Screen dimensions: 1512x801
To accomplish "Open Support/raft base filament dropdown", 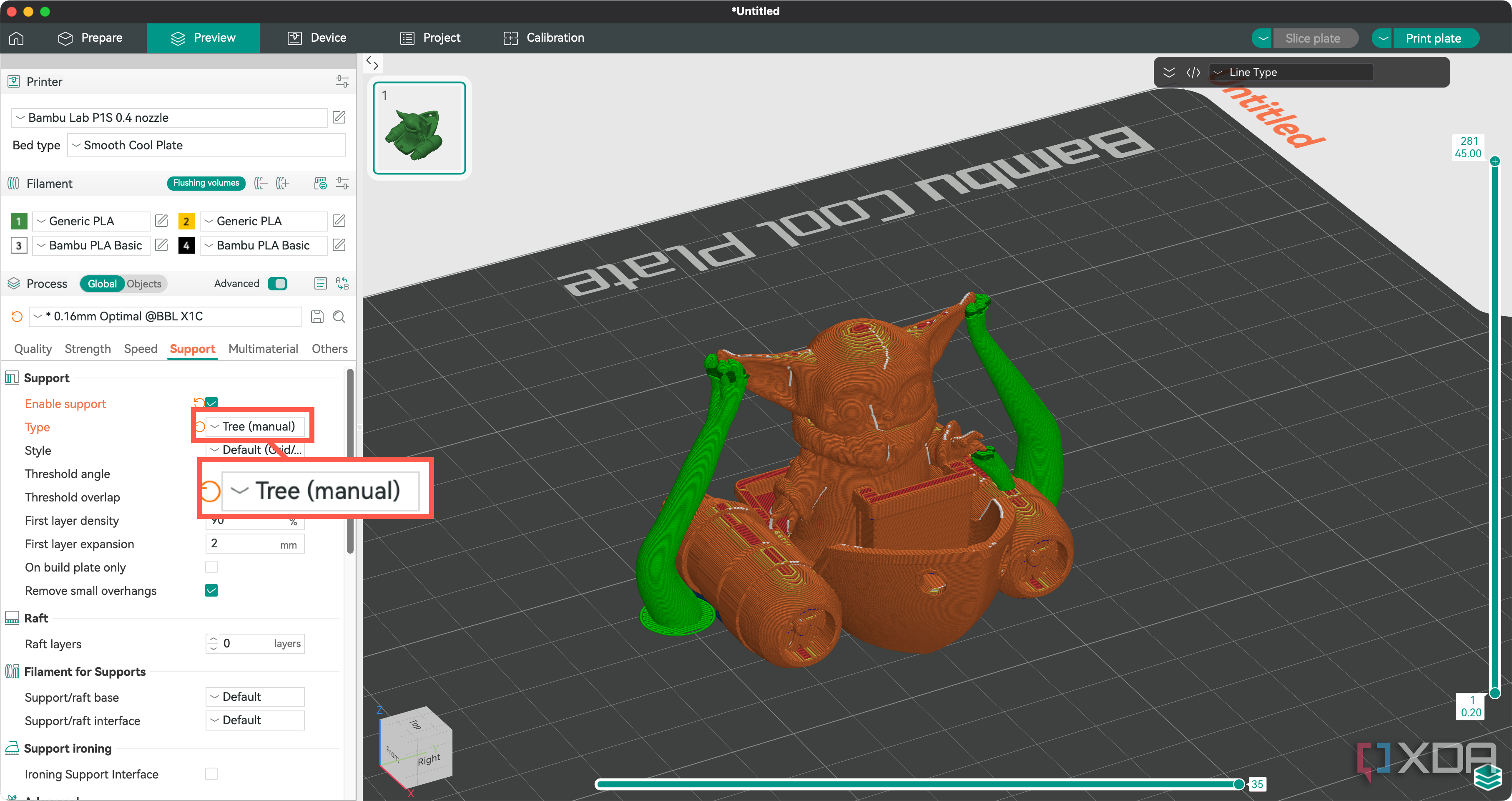I will 255,696.
